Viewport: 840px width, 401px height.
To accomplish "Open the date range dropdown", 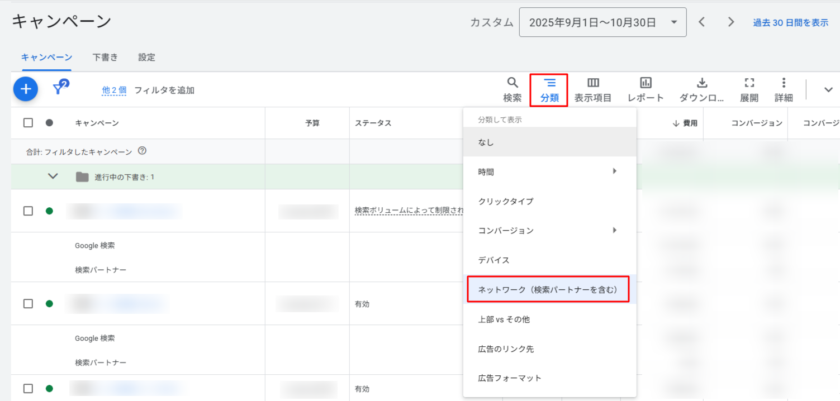I will pyautogui.click(x=603, y=22).
